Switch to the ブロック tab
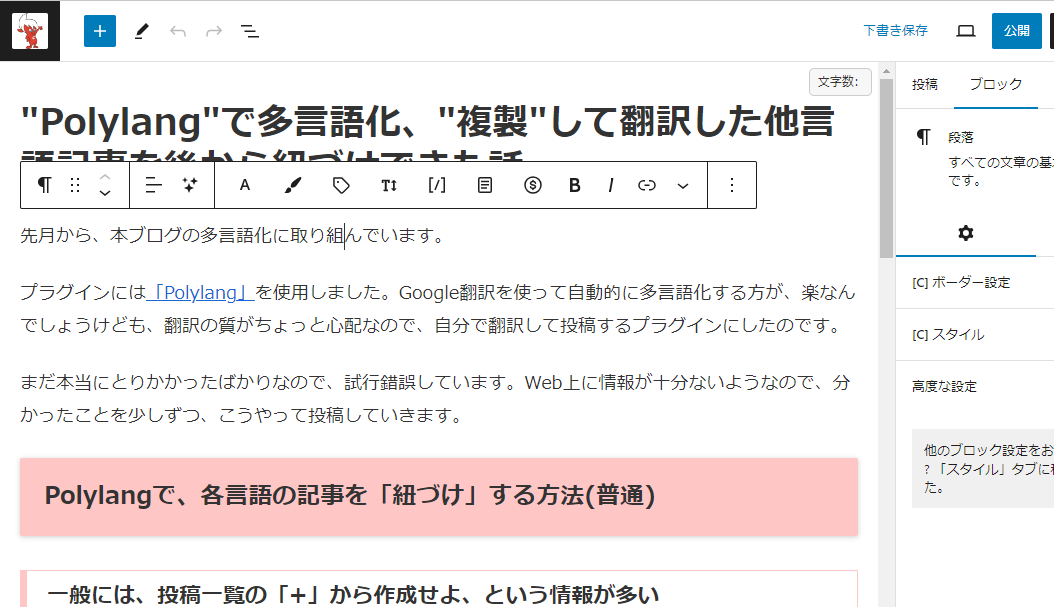 pos(996,84)
